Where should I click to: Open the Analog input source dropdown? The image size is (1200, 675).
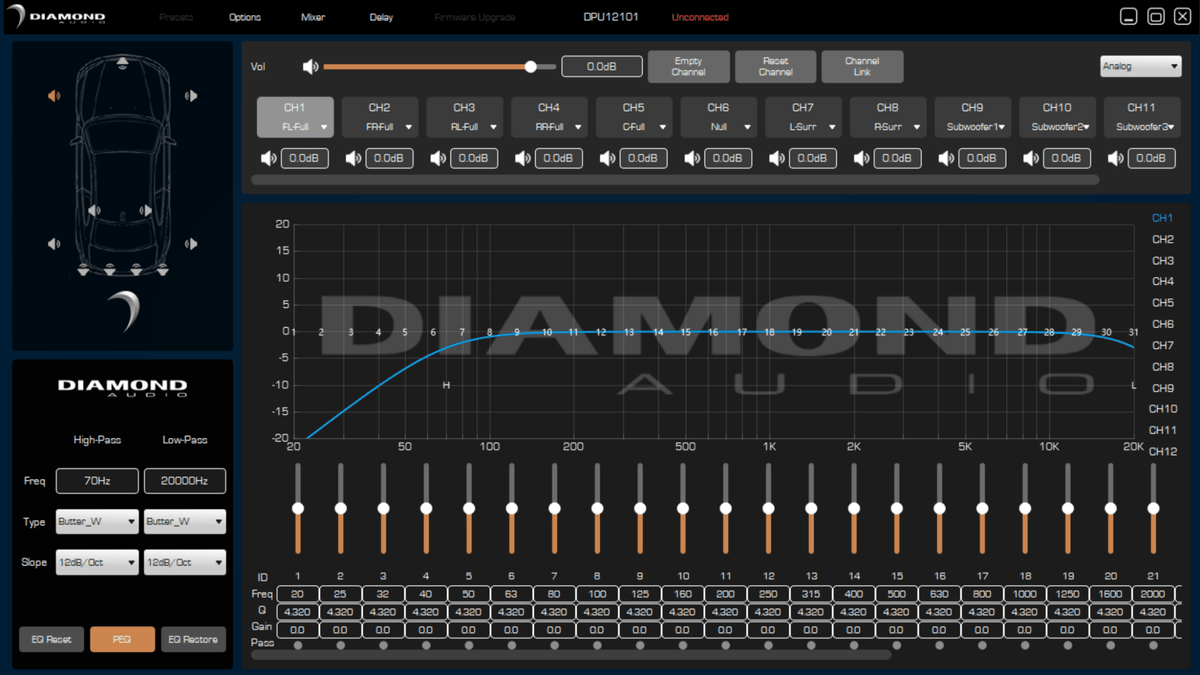coord(1140,66)
